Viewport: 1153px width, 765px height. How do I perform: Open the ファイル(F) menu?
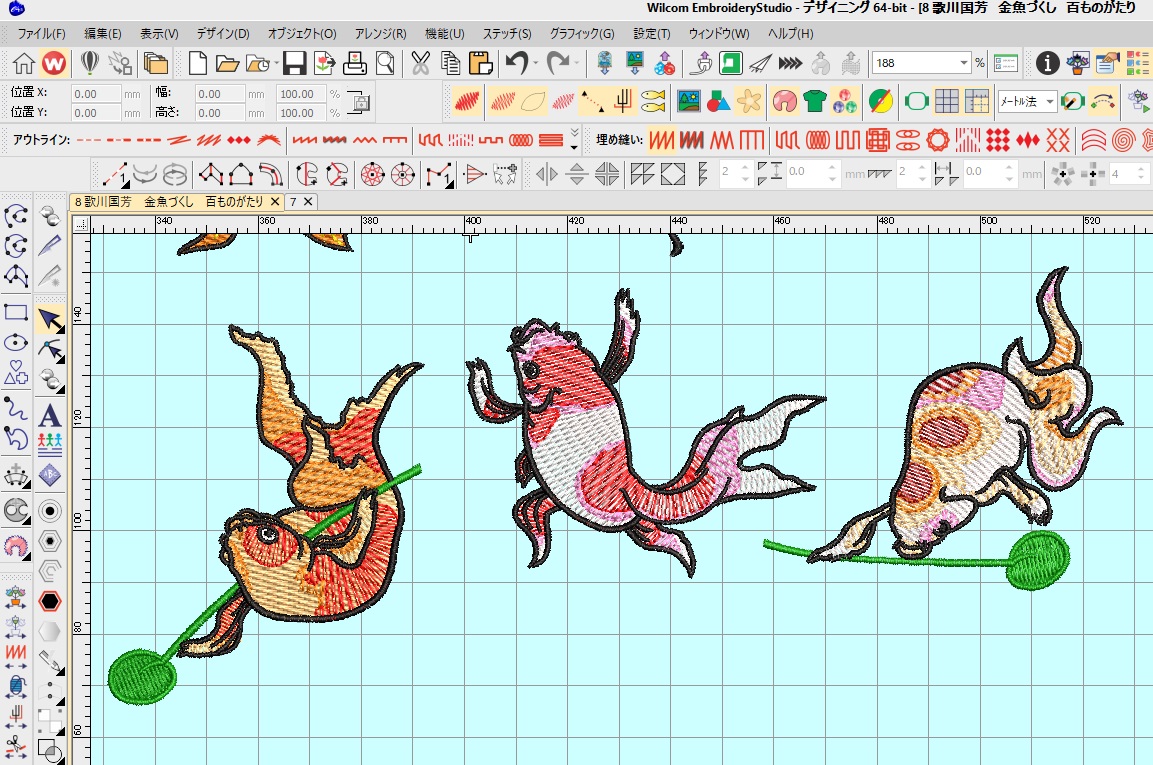41,33
